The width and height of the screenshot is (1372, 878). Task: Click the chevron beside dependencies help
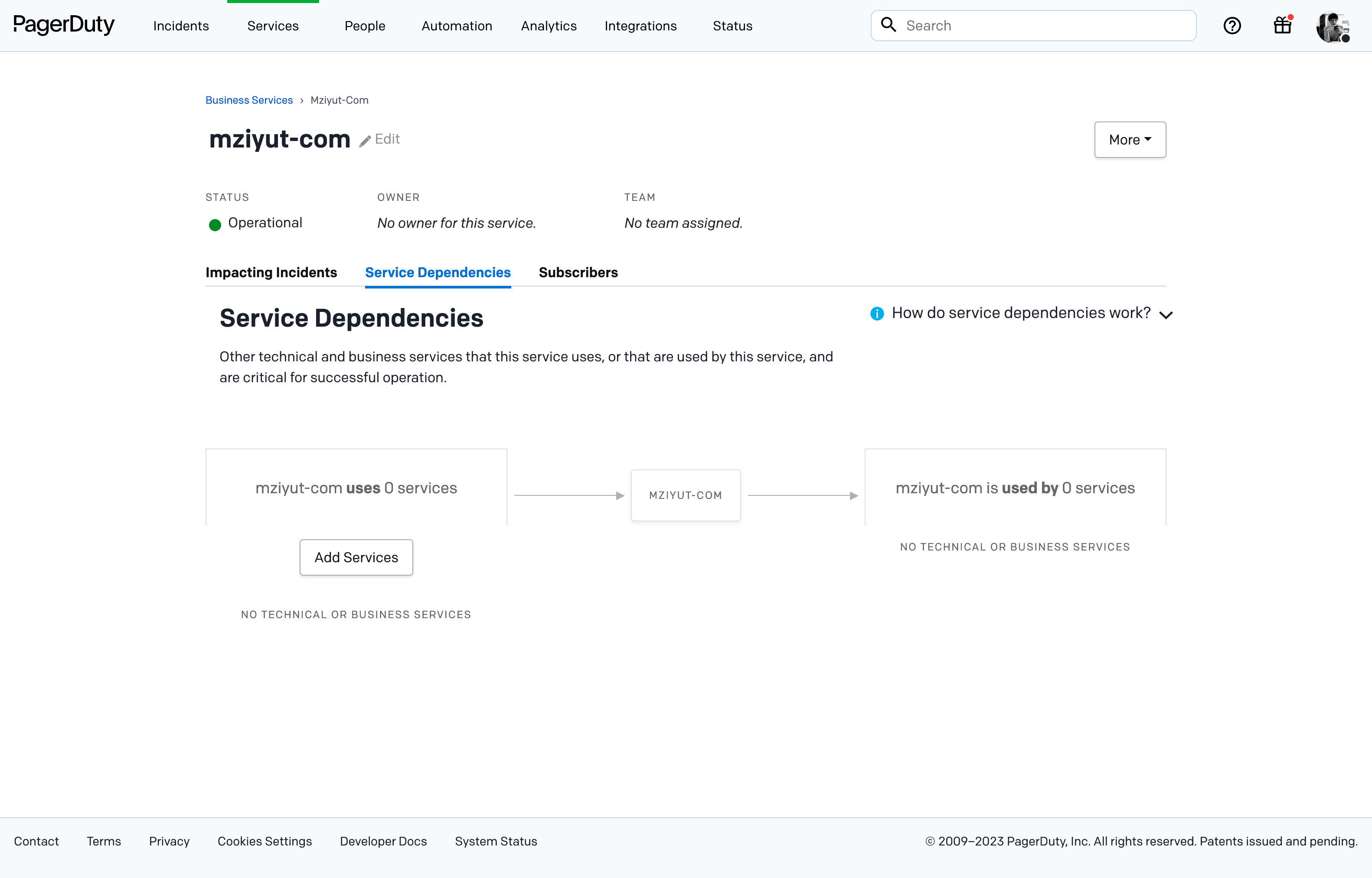click(x=1166, y=315)
